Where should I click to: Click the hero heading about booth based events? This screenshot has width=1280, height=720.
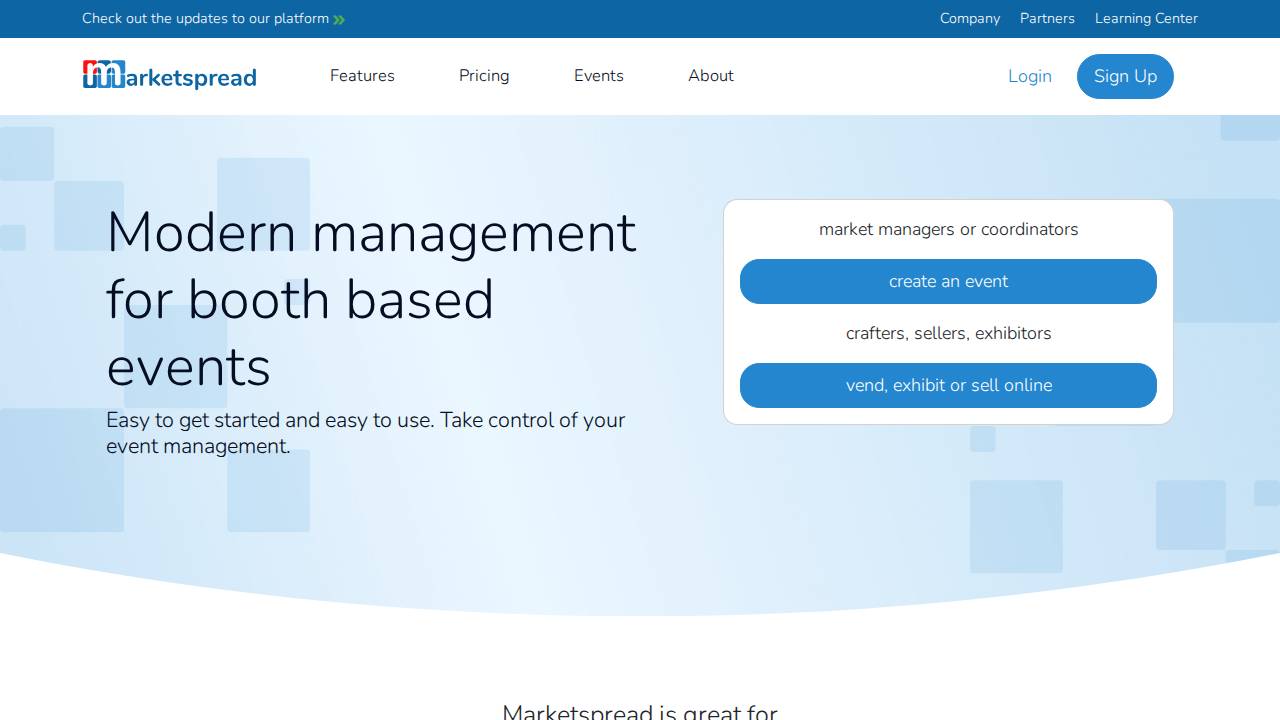371,299
